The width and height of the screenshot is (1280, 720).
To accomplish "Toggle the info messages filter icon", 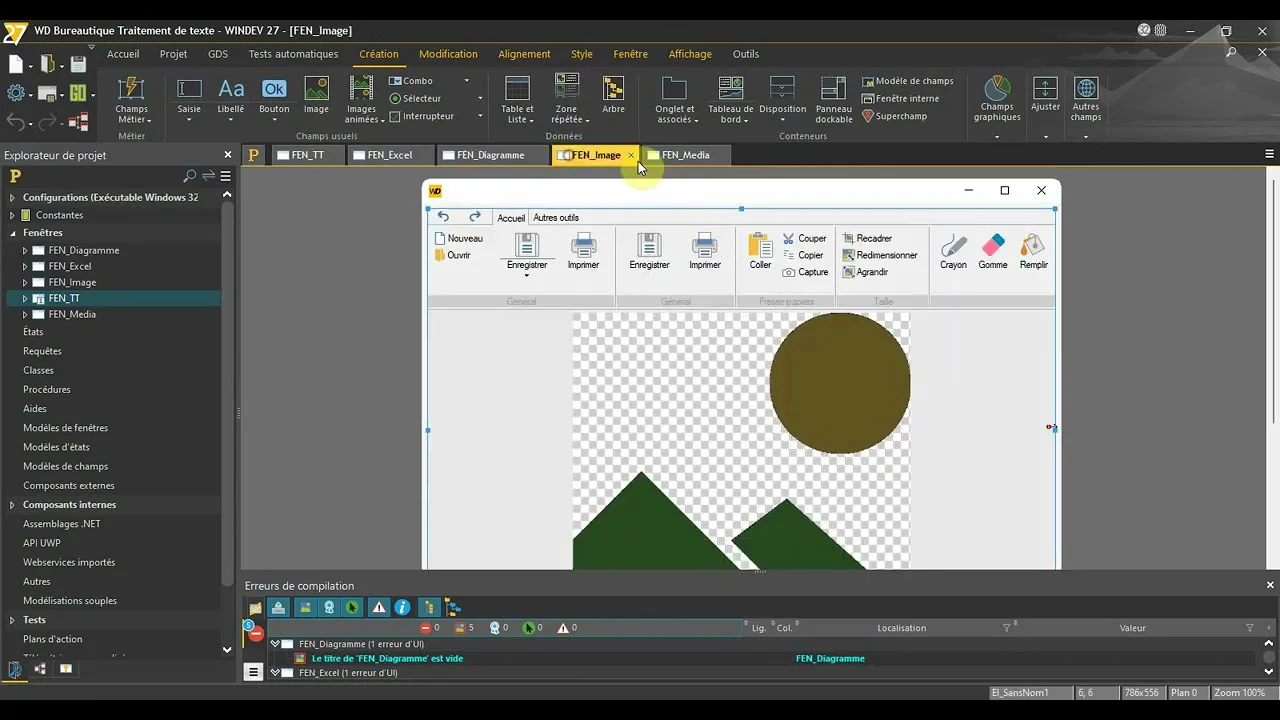I will pos(402,607).
